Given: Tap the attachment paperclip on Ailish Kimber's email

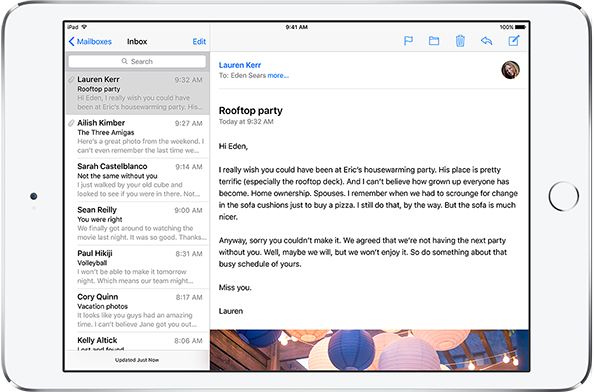Looking at the screenshot, I should (x=71, y=123).
